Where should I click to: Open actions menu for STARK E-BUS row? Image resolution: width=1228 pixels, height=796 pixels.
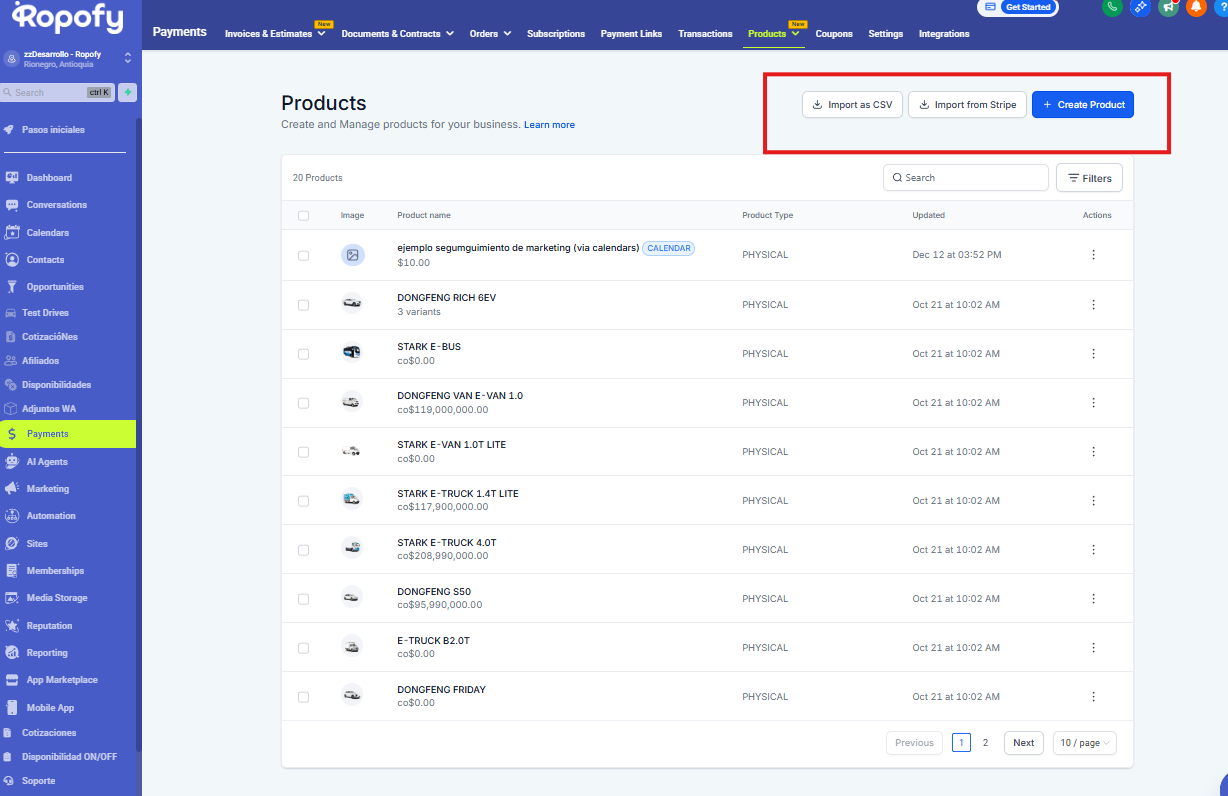pos(1093,354)
